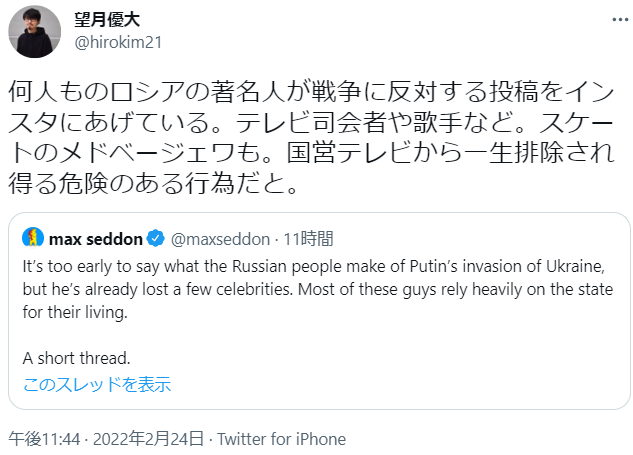This screenshot has height=455, width=633.
Task: Click max seddon's small avatar icon
Action: [32, 239]
